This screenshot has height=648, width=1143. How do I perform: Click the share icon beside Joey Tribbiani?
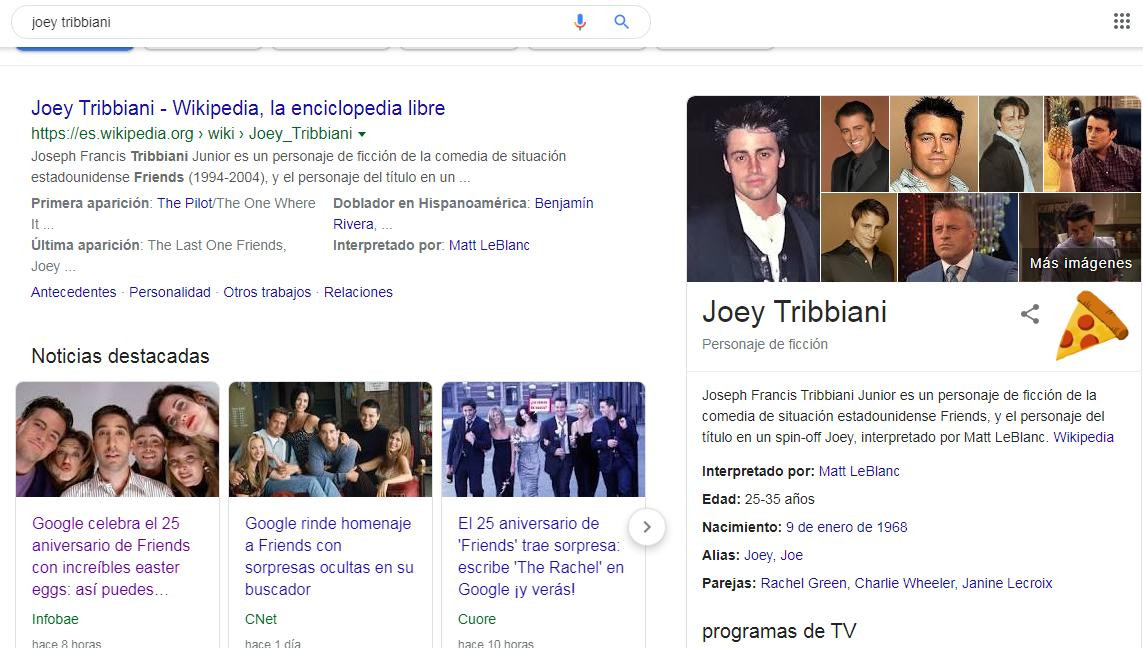point(1030,314)
